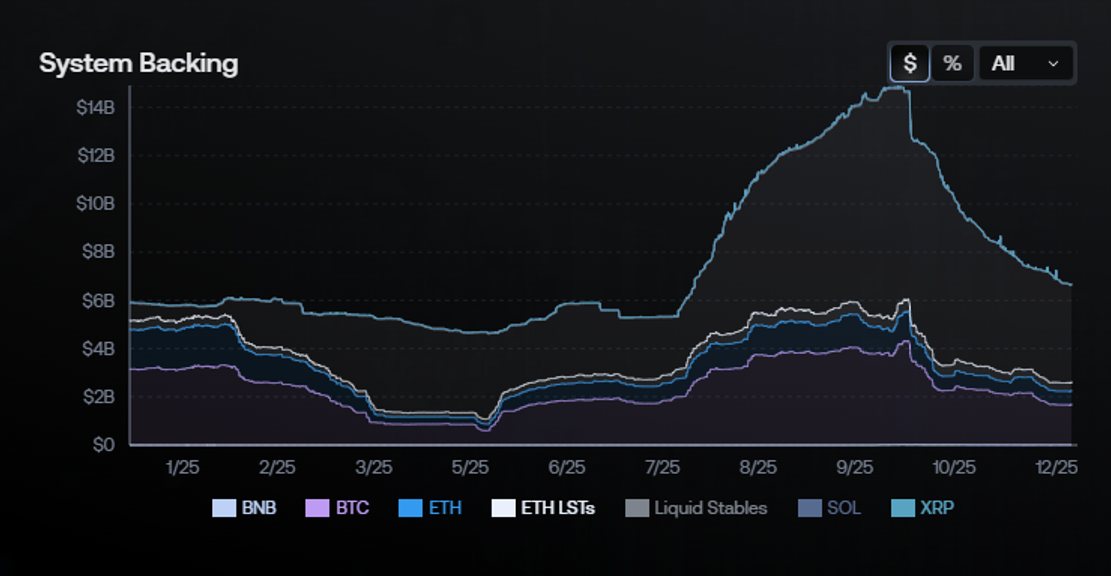Select the Liquid Stables legend text
This screenshot has height=576, width=1111.
710,508
